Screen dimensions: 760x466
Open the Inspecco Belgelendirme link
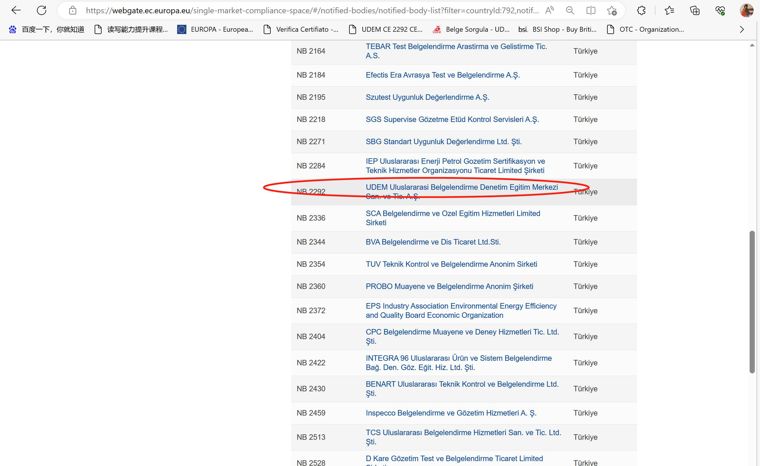pos(451,413)
